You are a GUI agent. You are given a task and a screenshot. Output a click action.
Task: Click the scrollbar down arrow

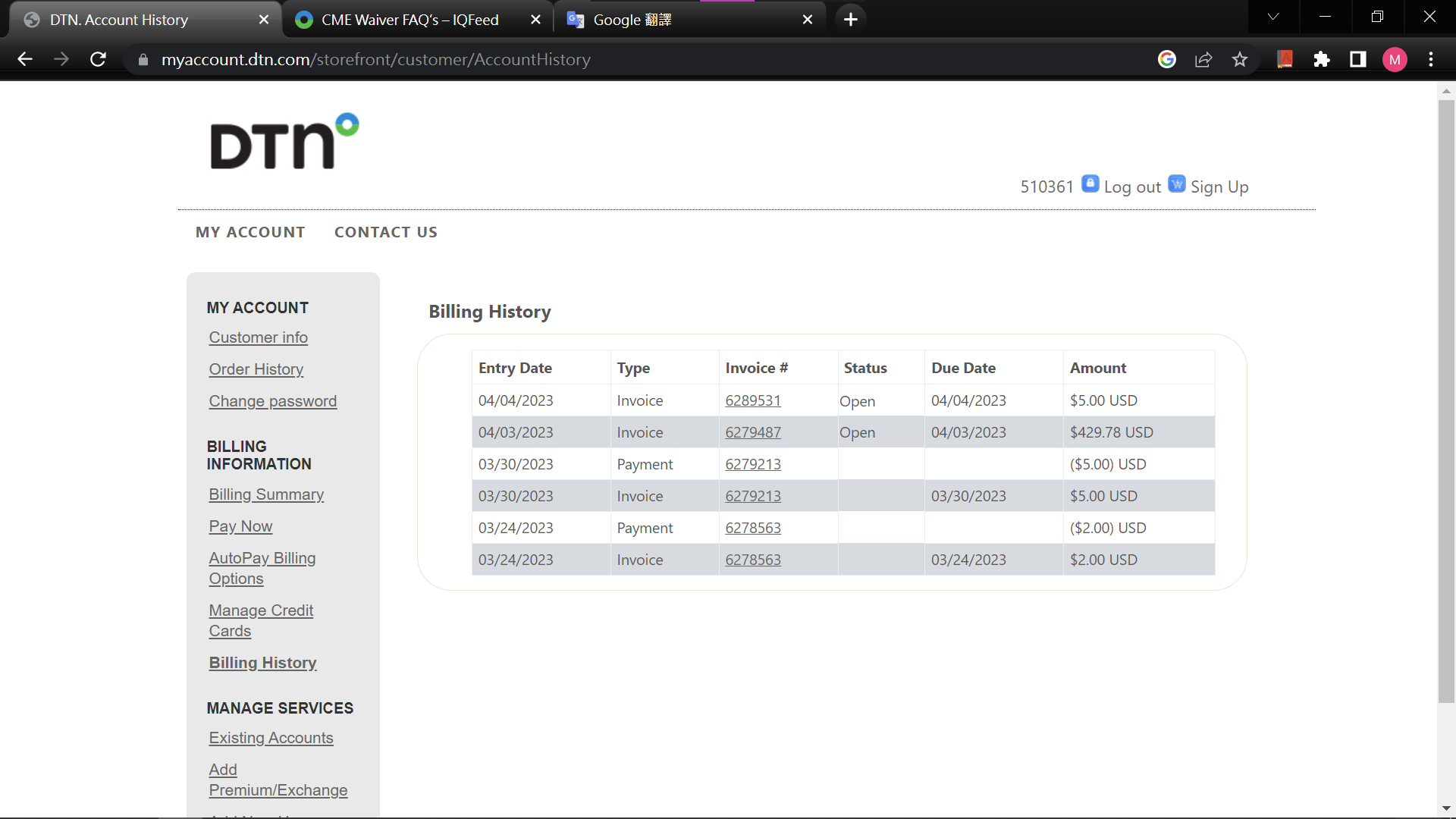[1446, 808]
